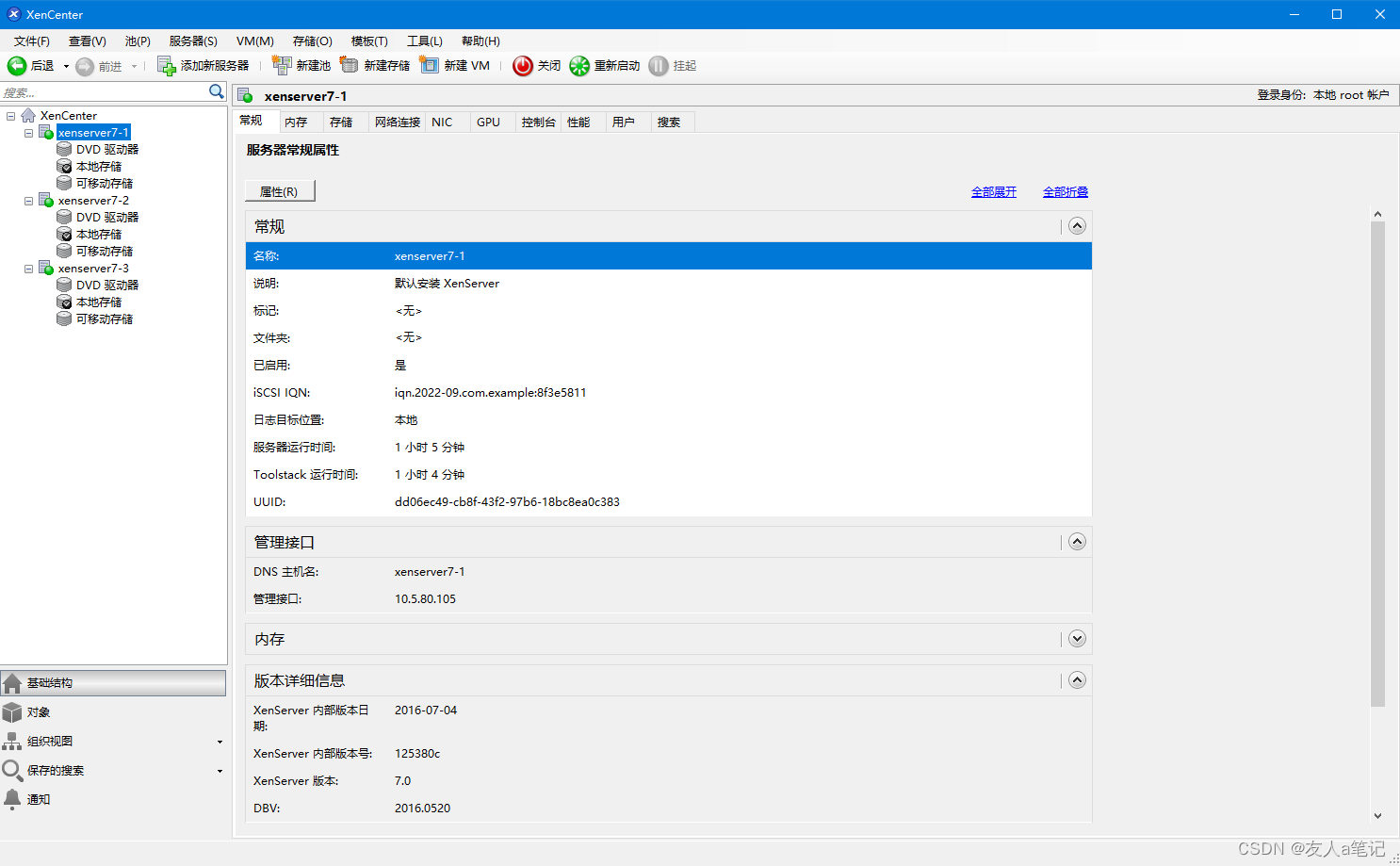This screenshot has height=866, width=1400.
Task: Collapse the XenCenter root tree node
Action: click(x=11, y=116)
